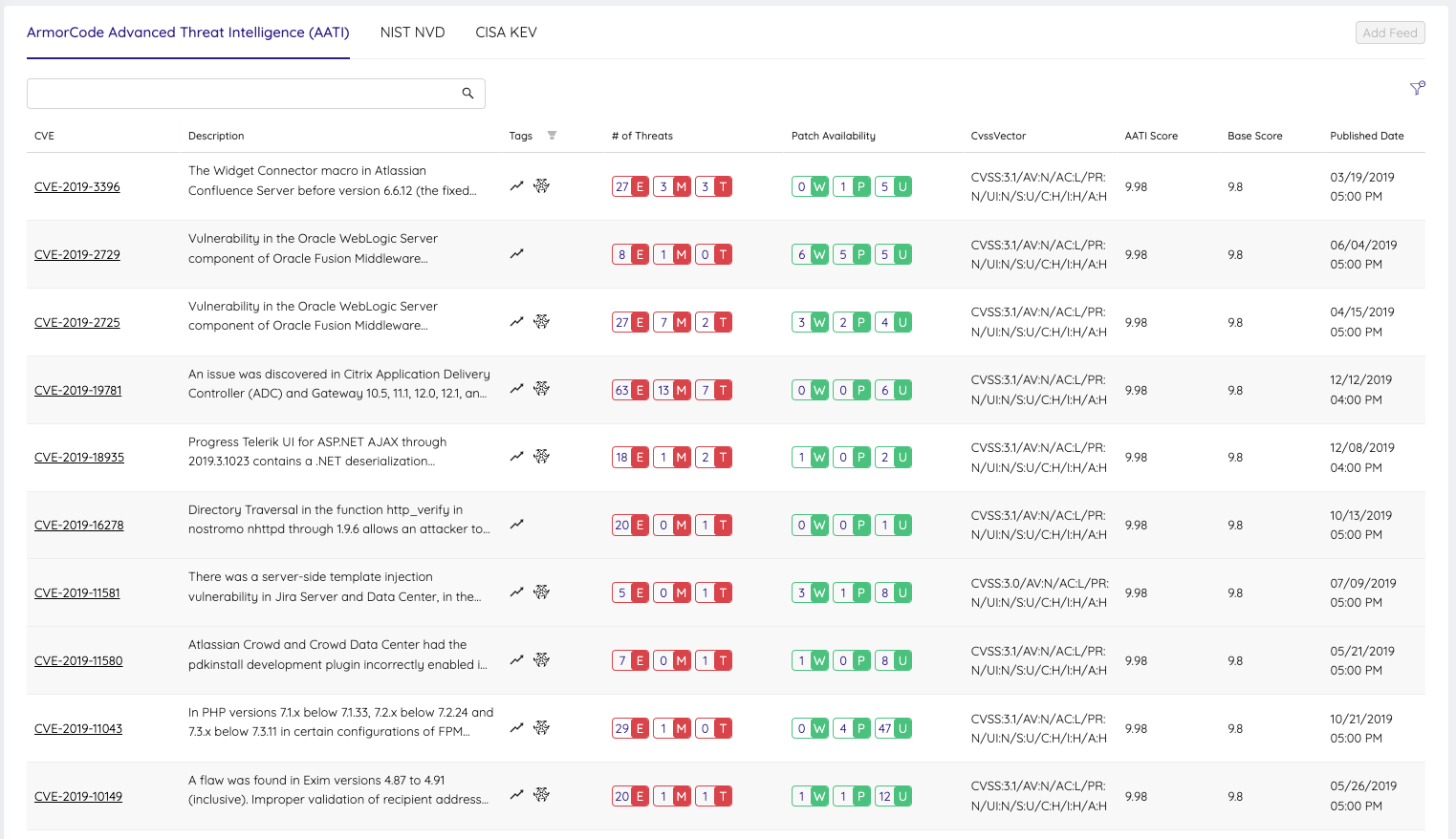Screen dimensions: 1456x839
Task: Expand the 13 M malware count on CVE-2019-19781
Action: point(672,389)
